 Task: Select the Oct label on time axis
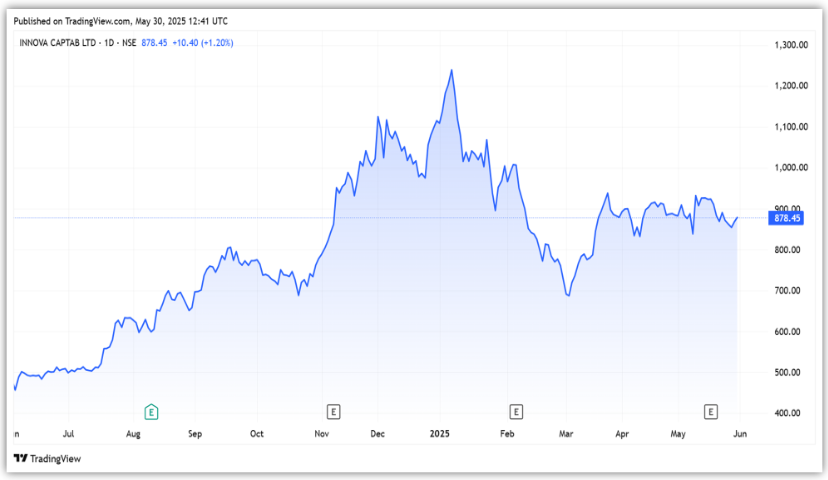pyautogui.click(x=257, y=435)
